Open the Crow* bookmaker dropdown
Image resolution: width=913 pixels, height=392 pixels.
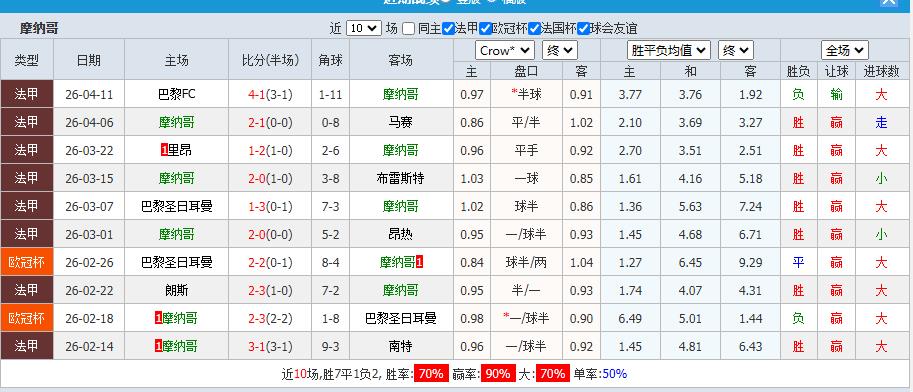(x=505, y=51)
